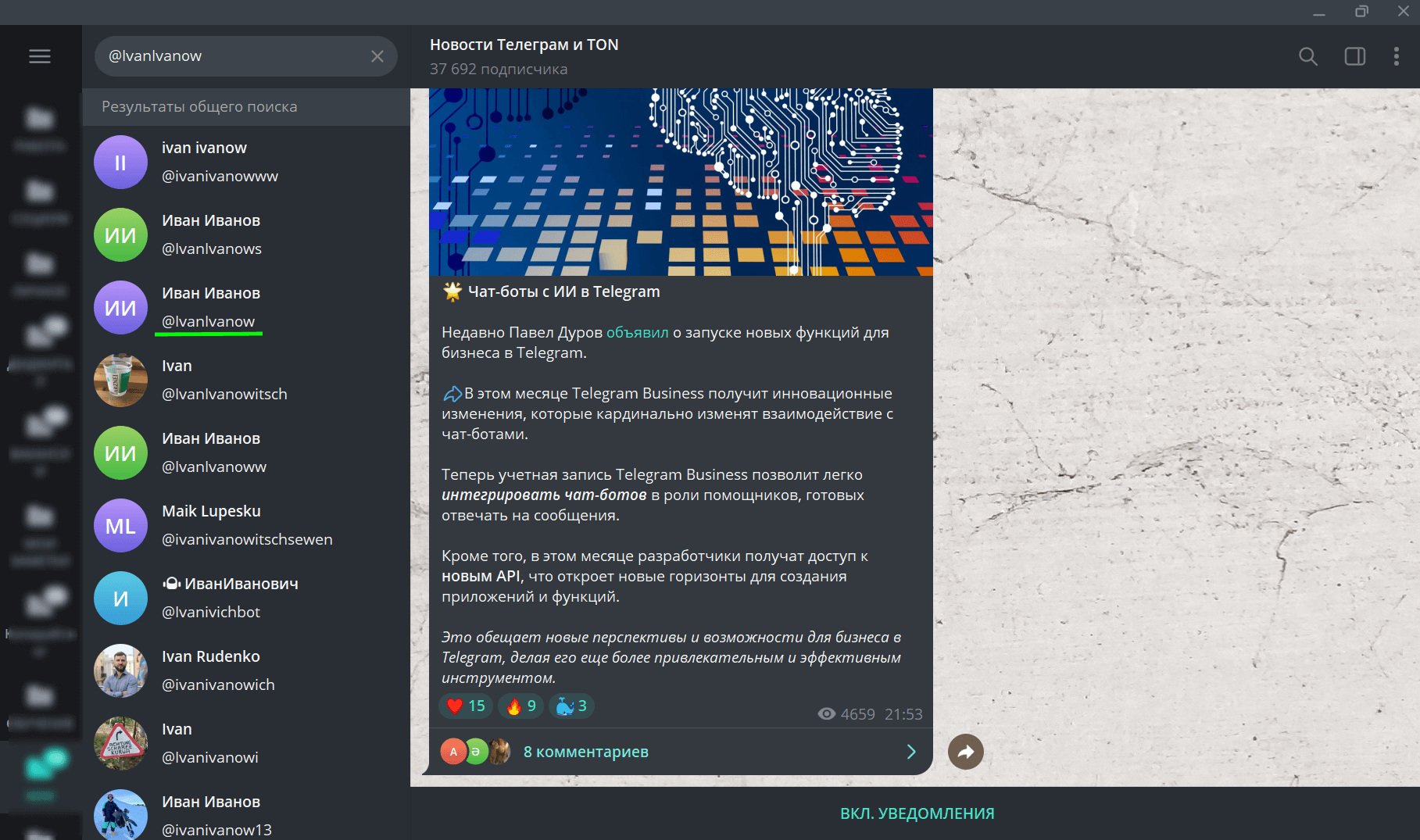Add heart reaction with 15 count
Screen dimensions: 1420x840
[x=466, y=706]
